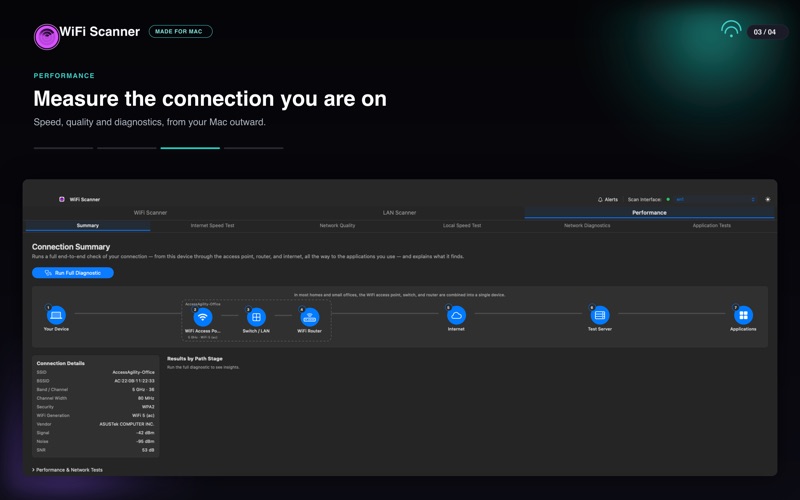The image size is (800, 500).
Task: Click the SSID value AccessAgility-Office
Action: click(133, 372)
